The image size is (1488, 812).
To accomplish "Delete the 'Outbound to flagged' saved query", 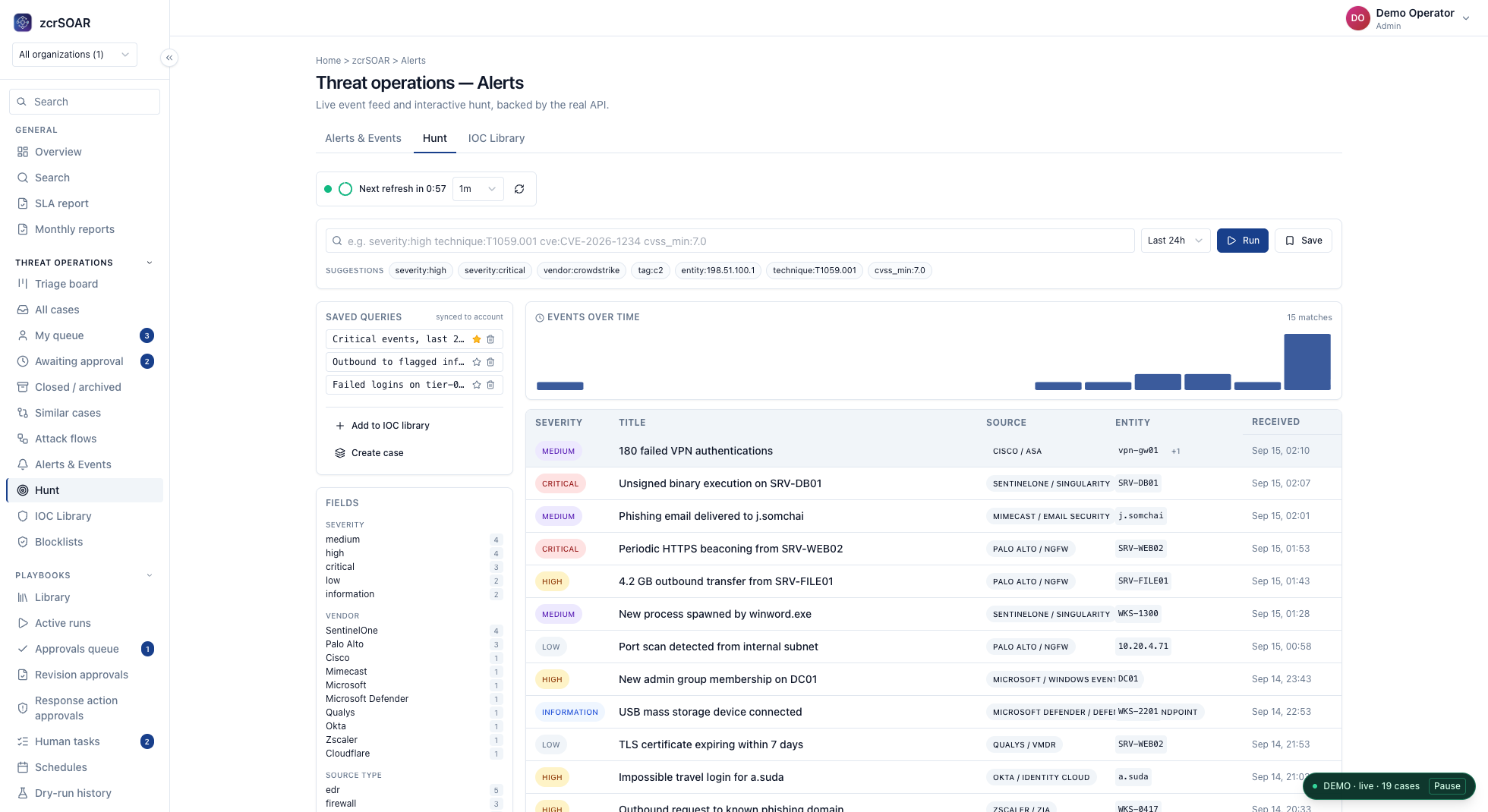I will [x=490, y=362].
